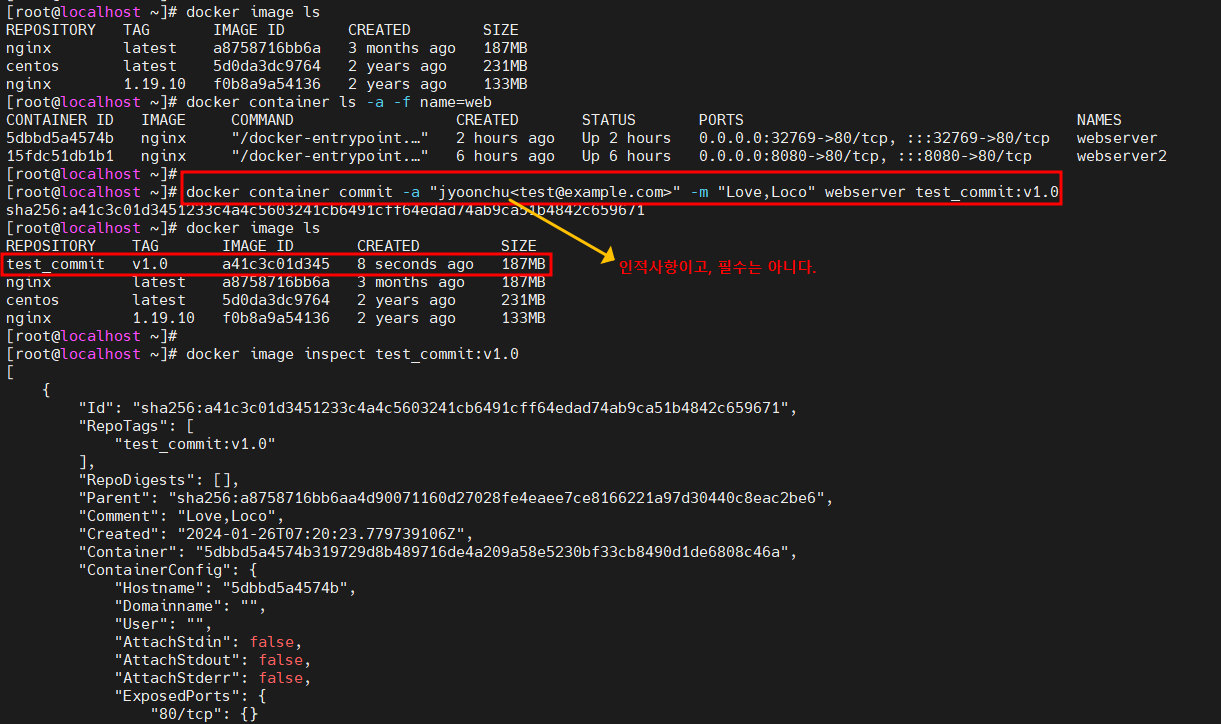The image size is (1221, 724).
Task: Click the "Love,Loco" value in the Comment line
Action: pos(227,516)
